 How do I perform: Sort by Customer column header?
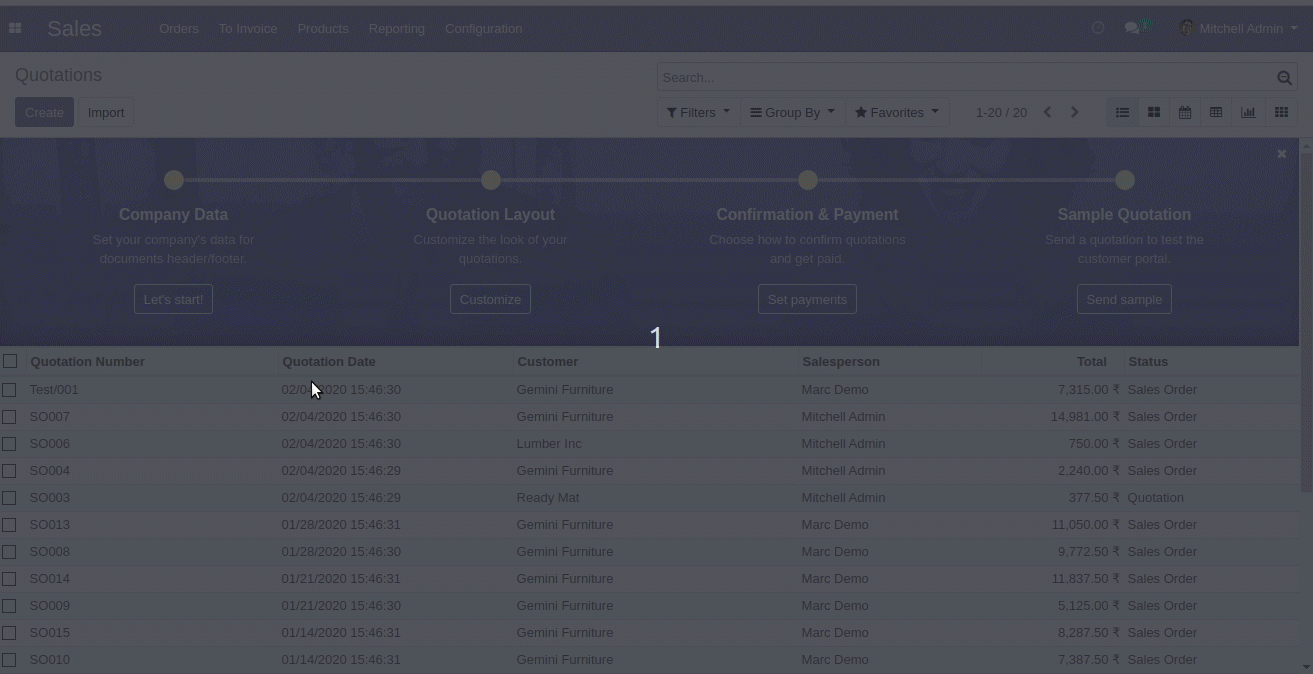pos(547,361)
